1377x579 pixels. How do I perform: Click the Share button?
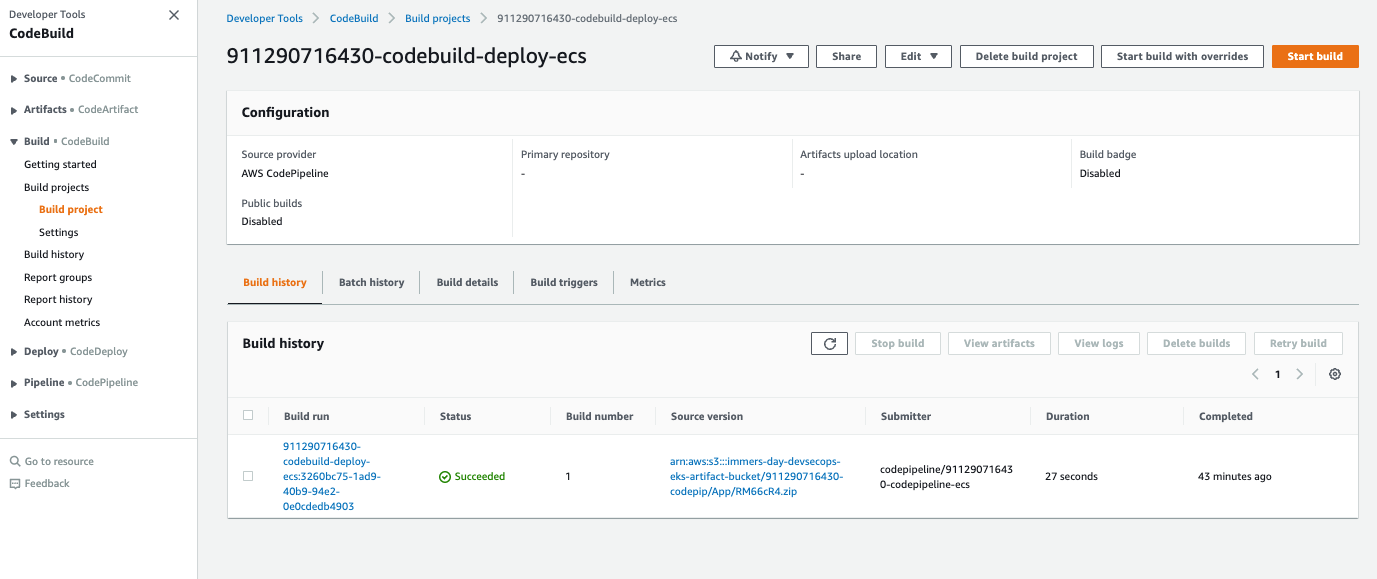[x=846, y=56]
